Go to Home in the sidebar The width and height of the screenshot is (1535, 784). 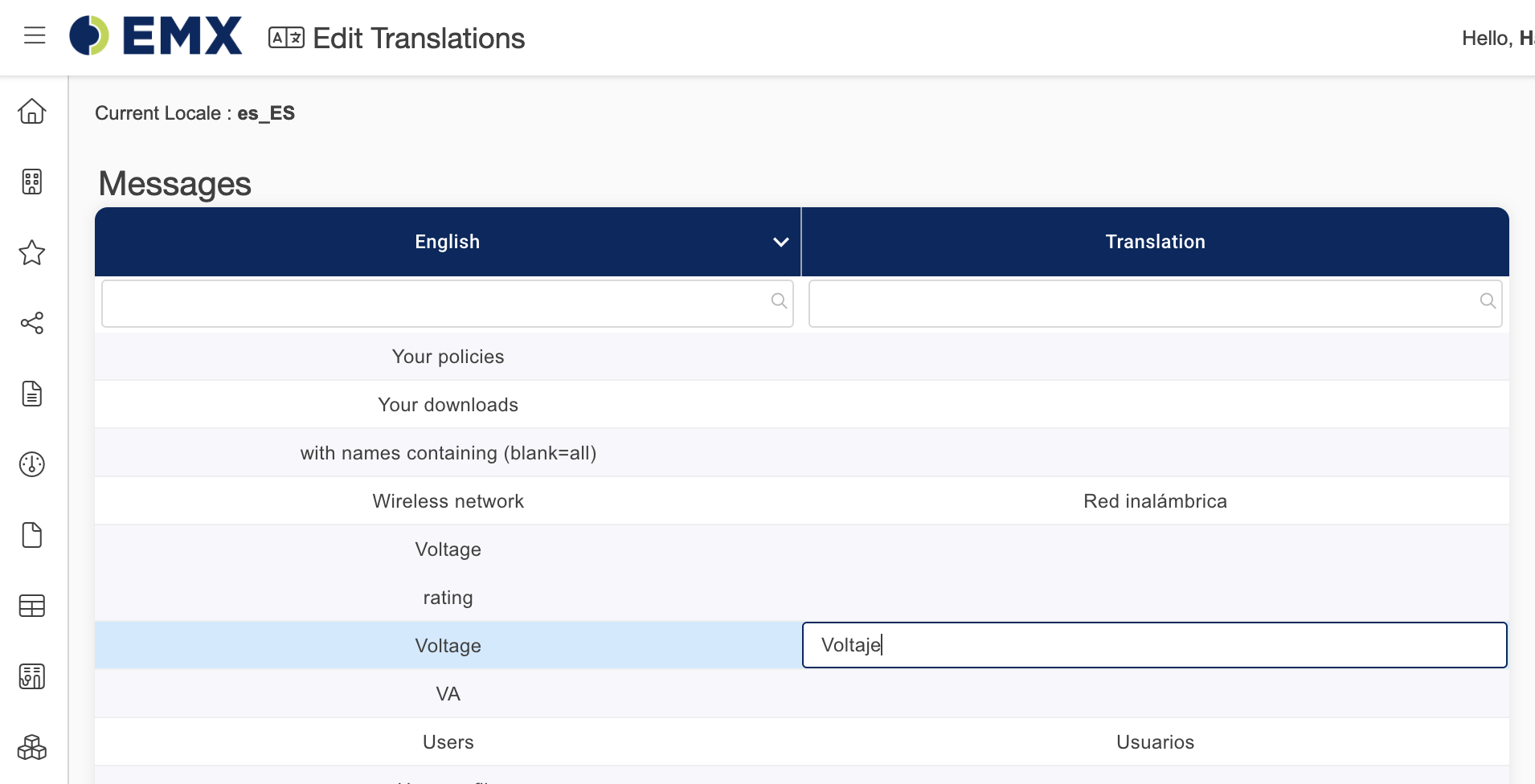point(32,111)
